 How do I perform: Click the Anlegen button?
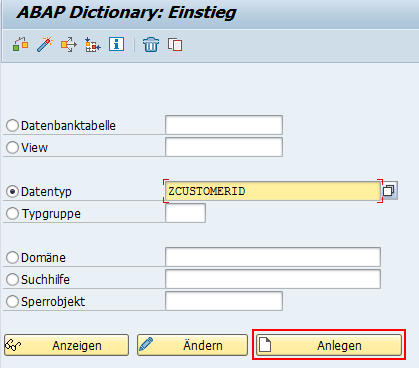(x=329, y=345)
